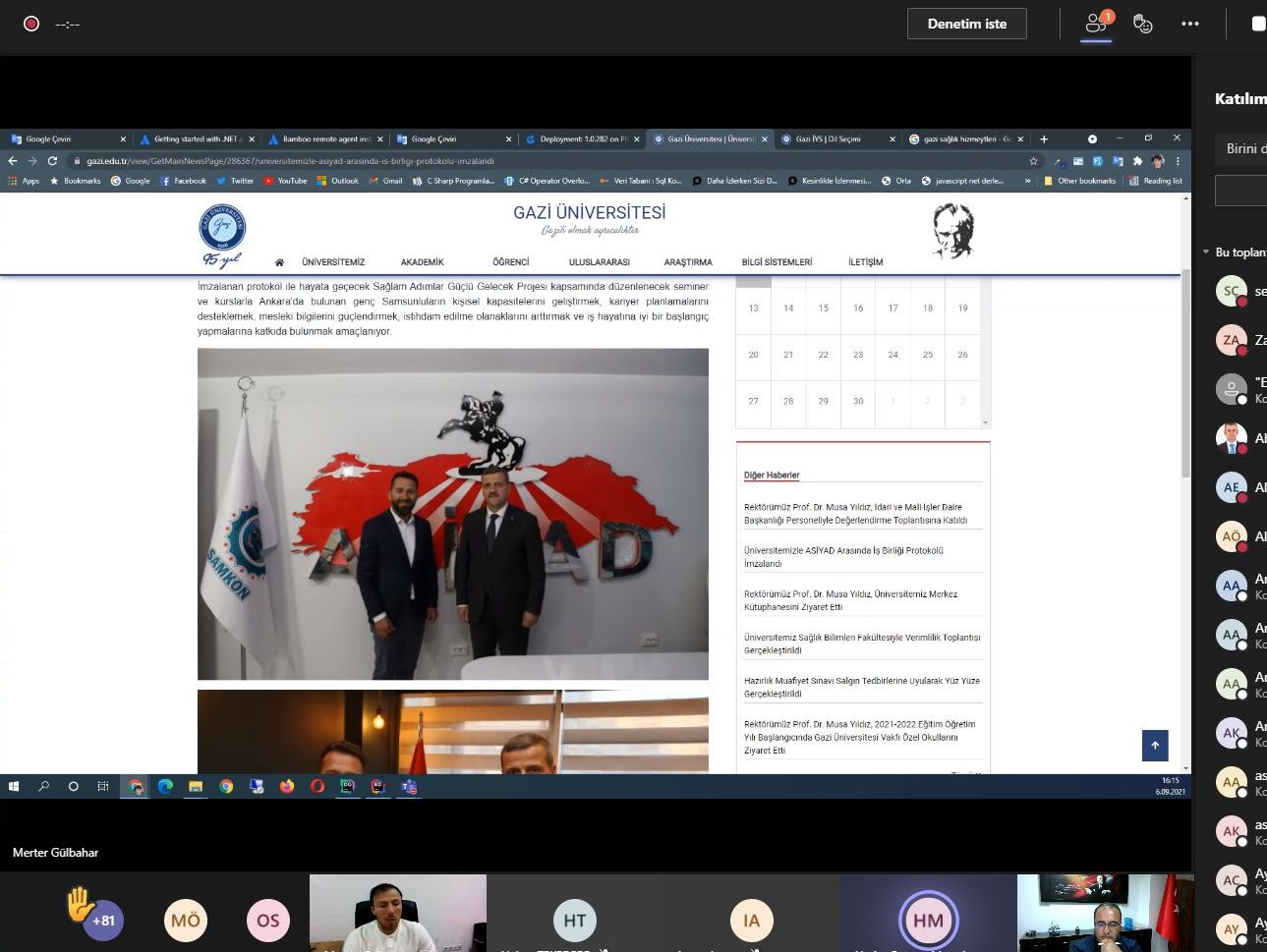This screenshot has height=952, width=1267.
Task: Open İLETİŞİM menu
Action: click(x=865, y=262)
